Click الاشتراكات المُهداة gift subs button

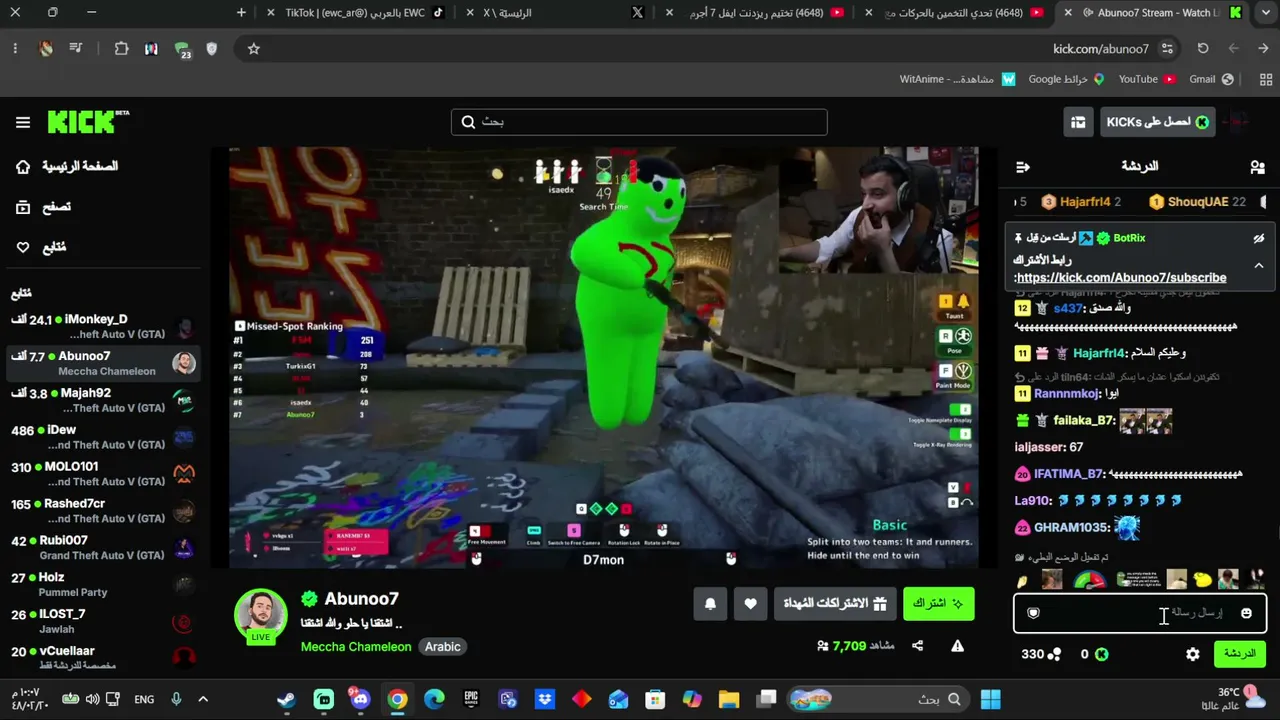point(835,604)
